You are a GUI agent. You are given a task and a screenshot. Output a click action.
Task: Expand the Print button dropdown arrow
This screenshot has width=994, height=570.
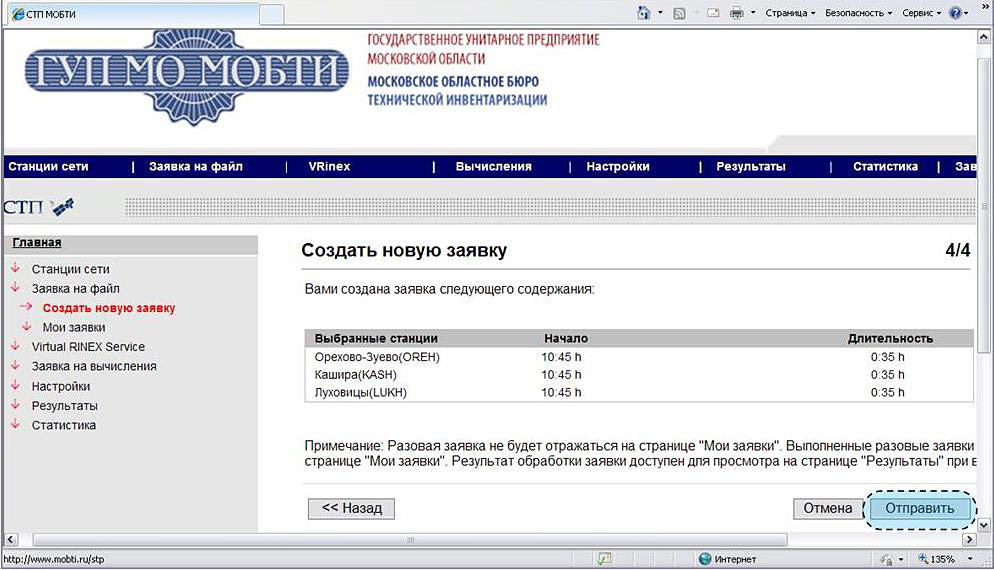coord(753,13)
